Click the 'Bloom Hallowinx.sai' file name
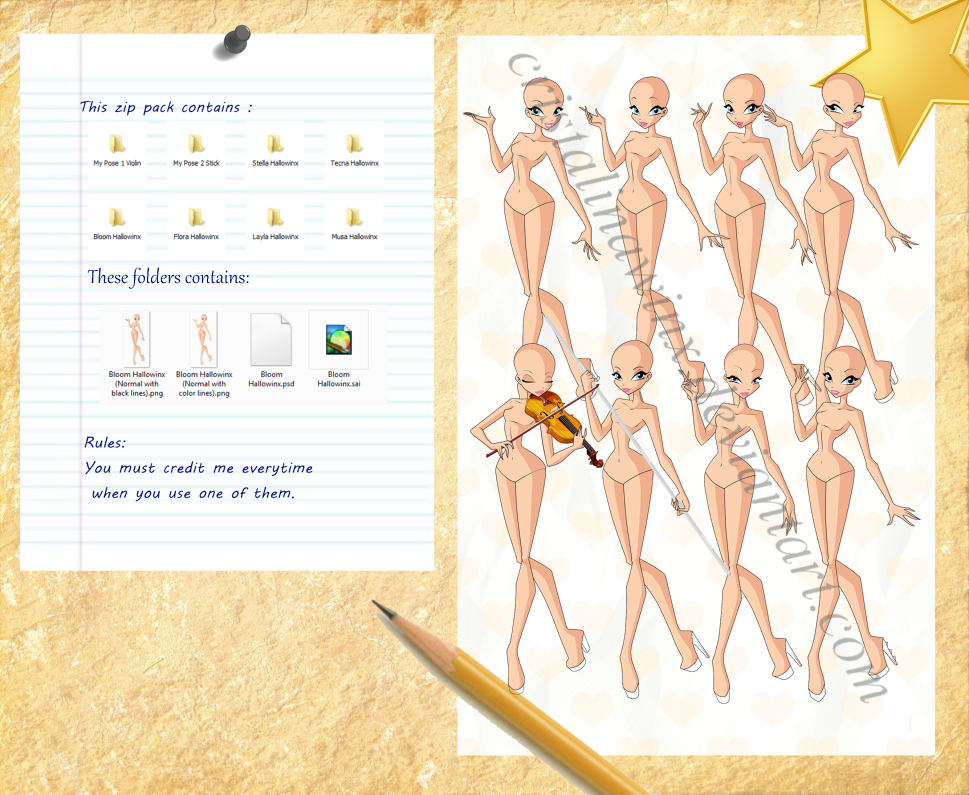This screenshot has width=969, height=795. coord(339,379)
